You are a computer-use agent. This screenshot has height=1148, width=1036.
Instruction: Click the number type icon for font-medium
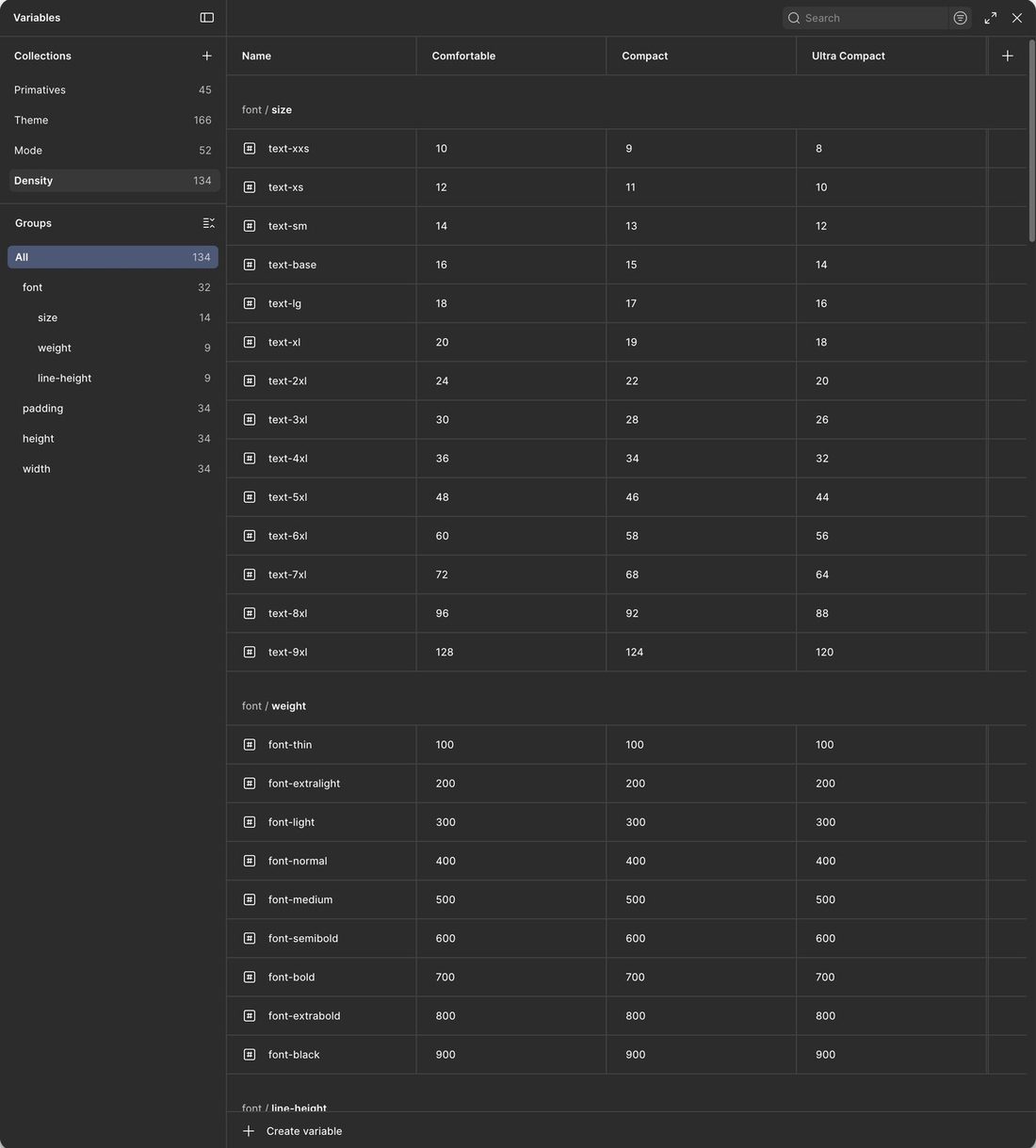(250, 899)
